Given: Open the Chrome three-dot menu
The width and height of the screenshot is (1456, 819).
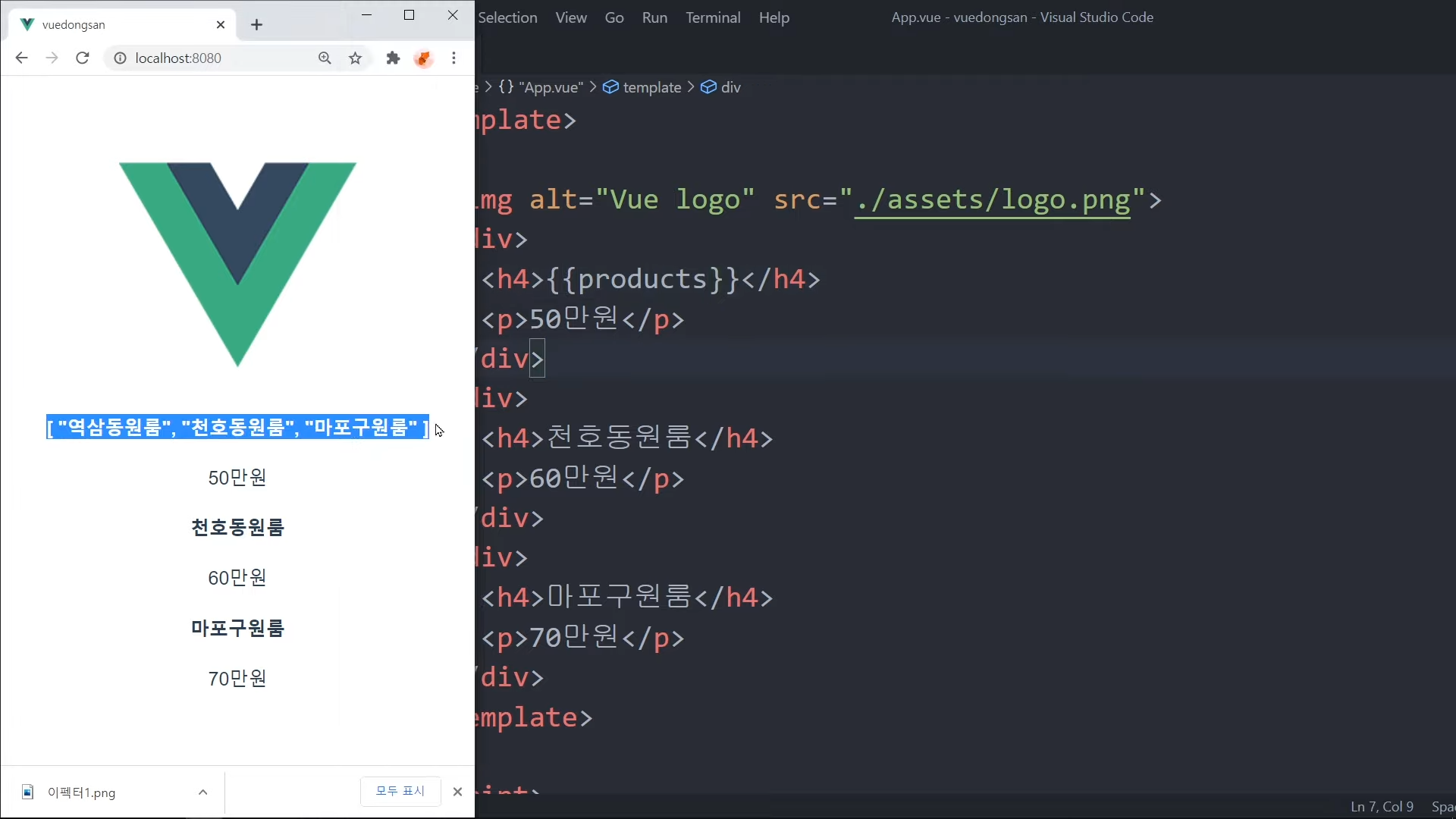Looking at the screenshot, I should tap(453, 58).
